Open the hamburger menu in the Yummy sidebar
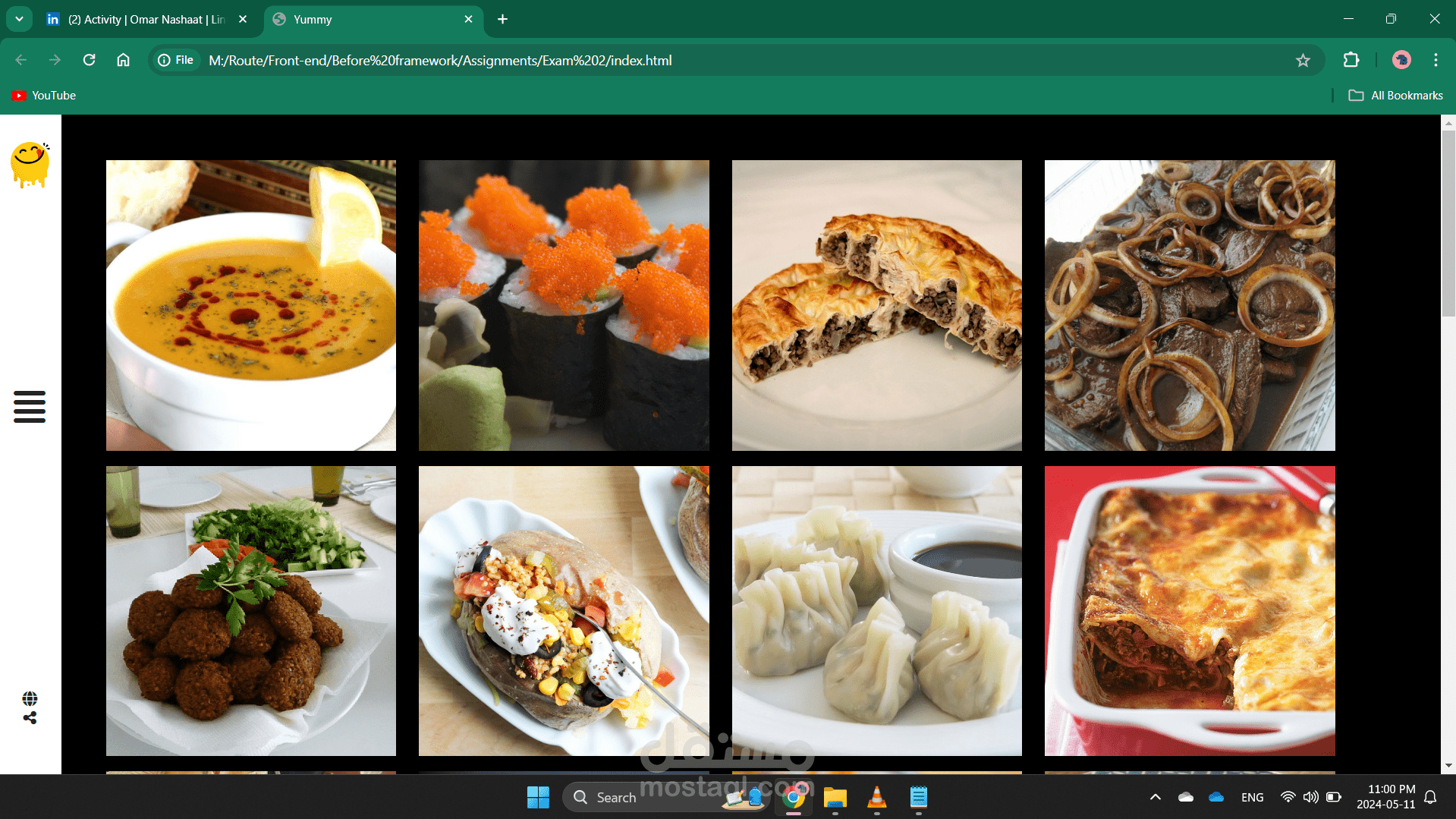This screenshot has width=1456, height=819. (29, 408)
